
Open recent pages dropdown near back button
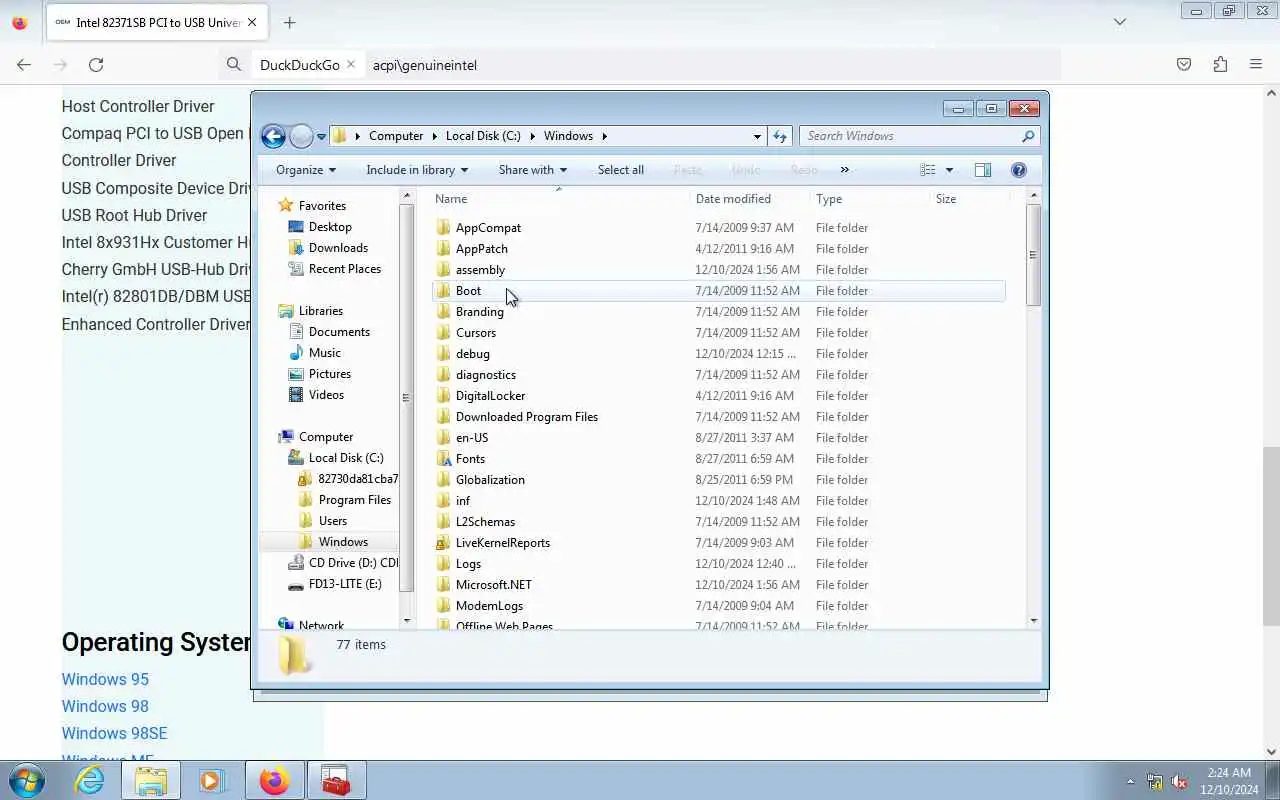(x=321, y=136)
